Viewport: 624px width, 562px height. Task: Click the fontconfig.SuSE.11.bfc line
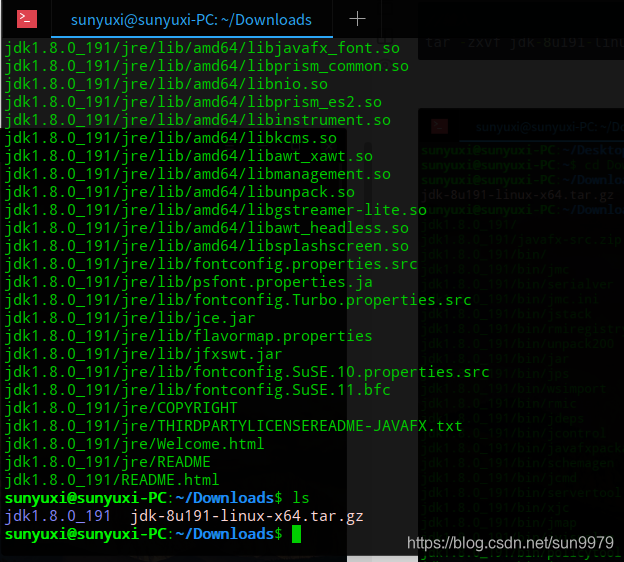coord(197,390)
